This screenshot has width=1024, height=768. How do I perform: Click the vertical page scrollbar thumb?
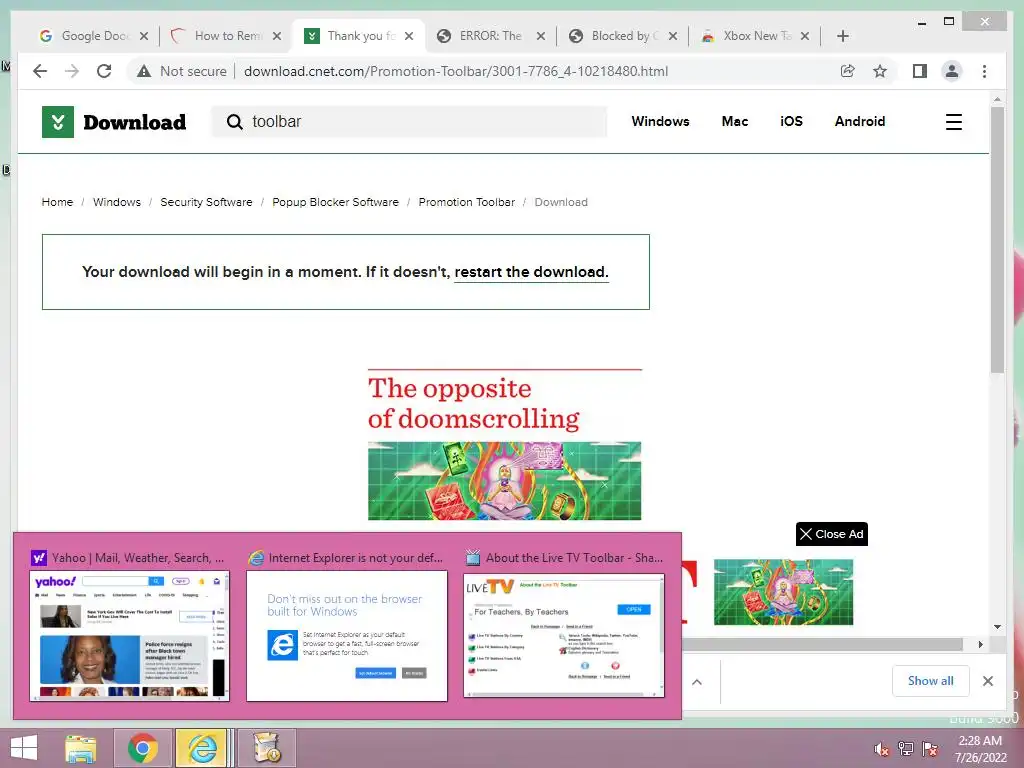coord(997,239)
